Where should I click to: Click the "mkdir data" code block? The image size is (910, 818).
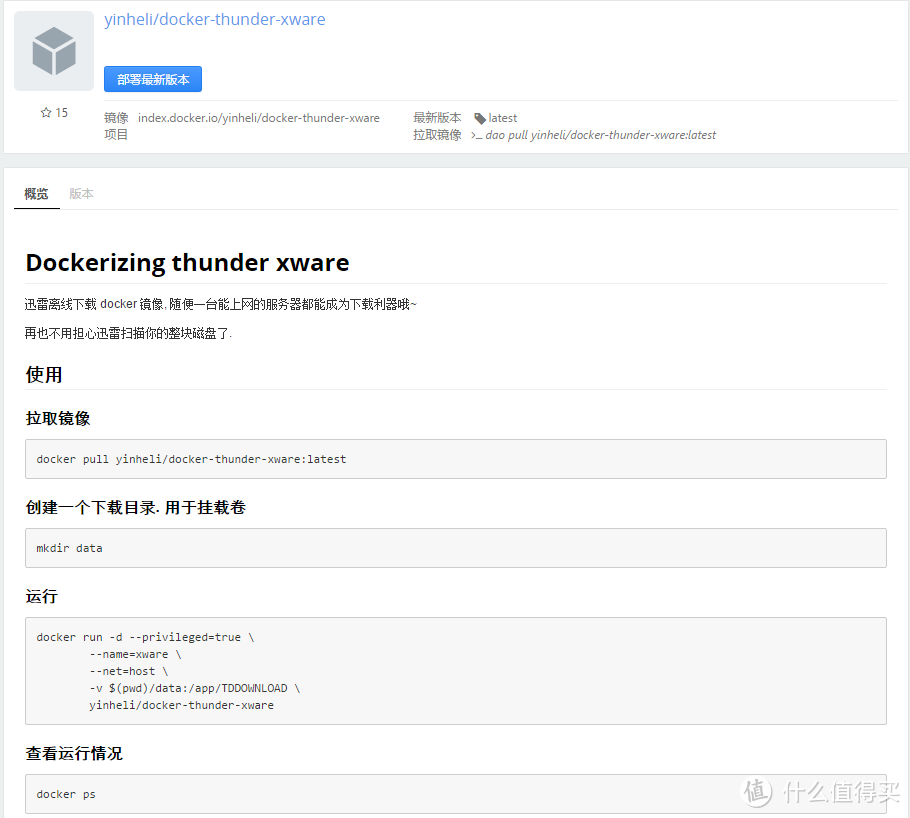[455, 547]
